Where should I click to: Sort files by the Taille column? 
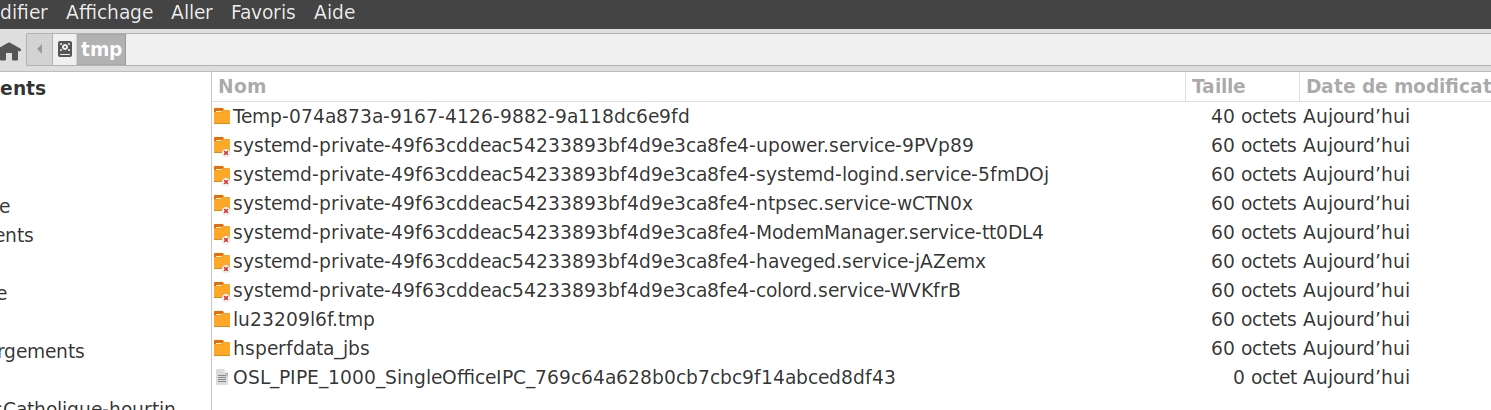[x=1219, y=87]
